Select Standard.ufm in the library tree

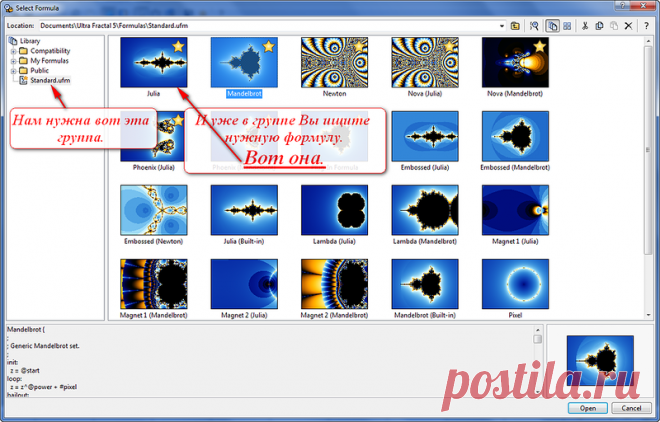[x=50, y=80]
